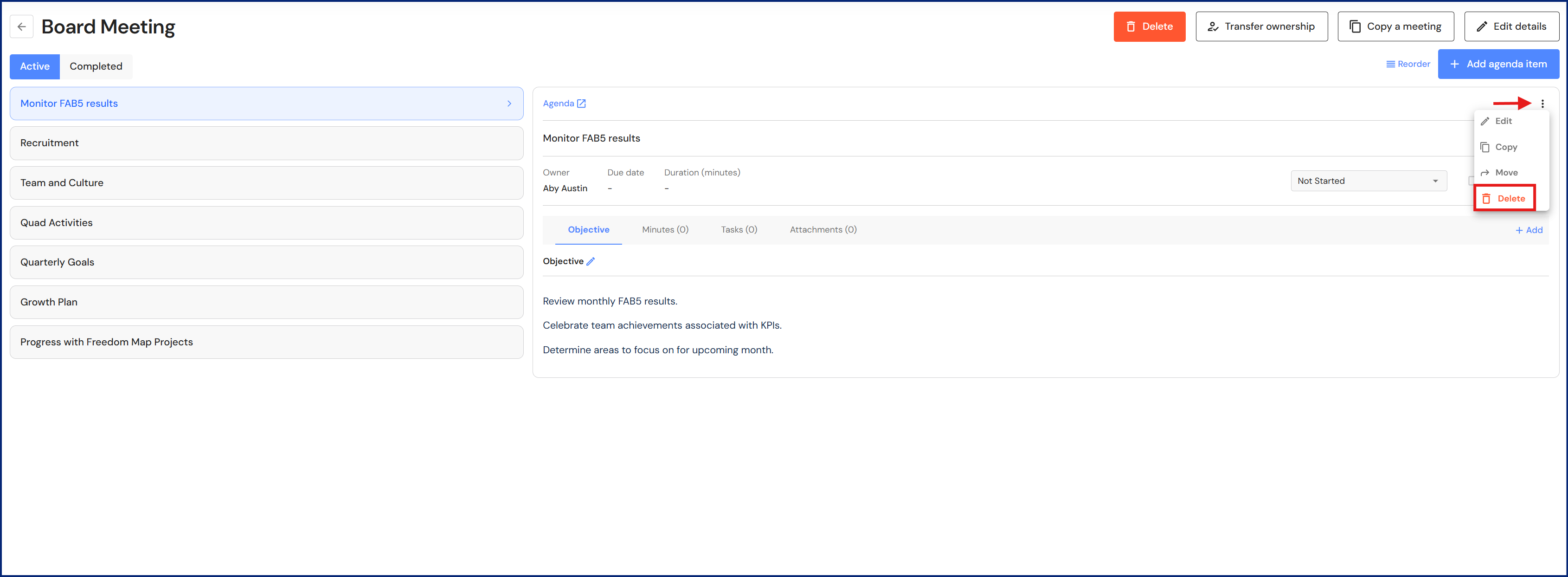
Task: Click the back arrow beside Board Meeting
Action: (x=22, y=27)
